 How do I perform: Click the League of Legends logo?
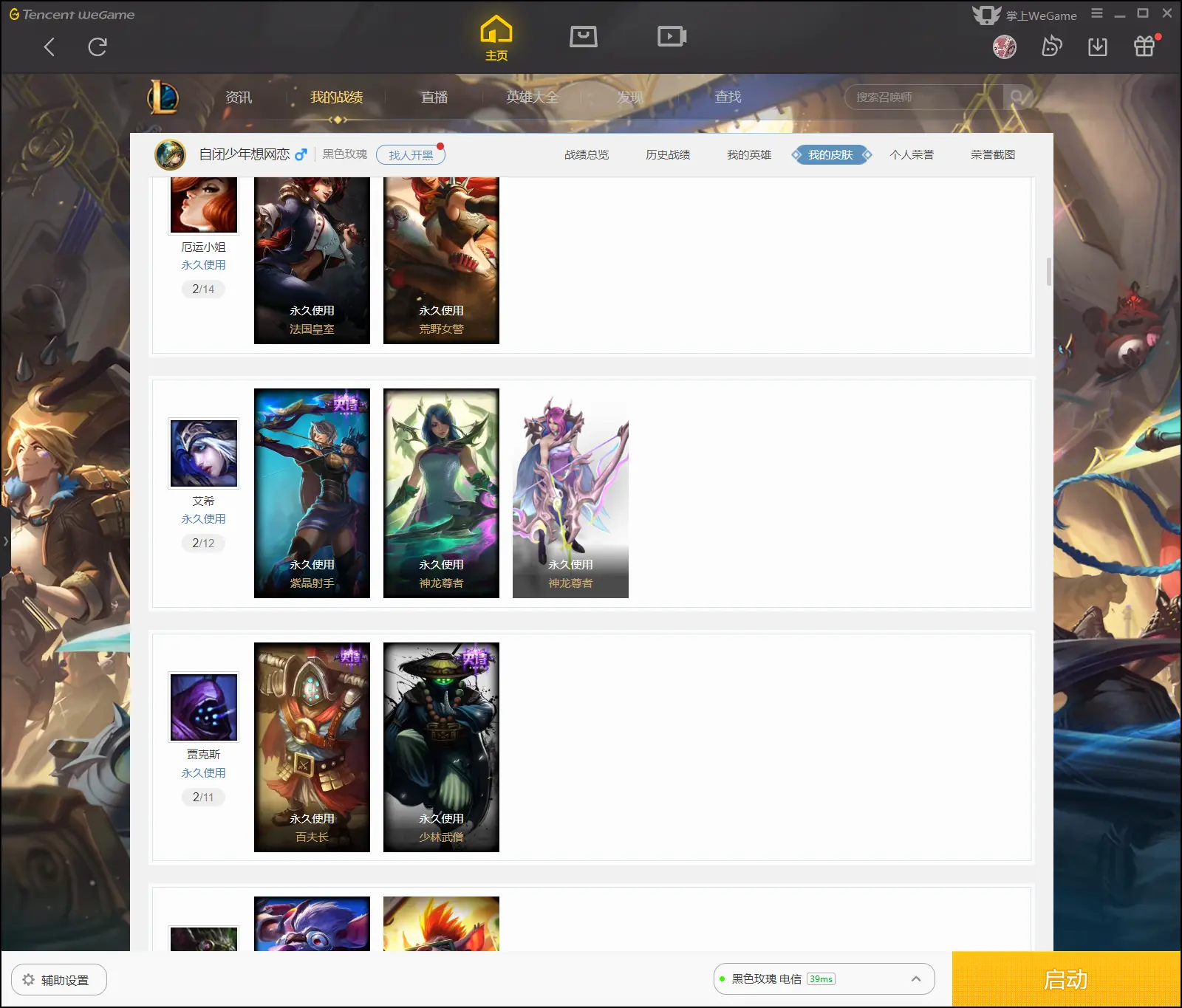coord(163,97)
